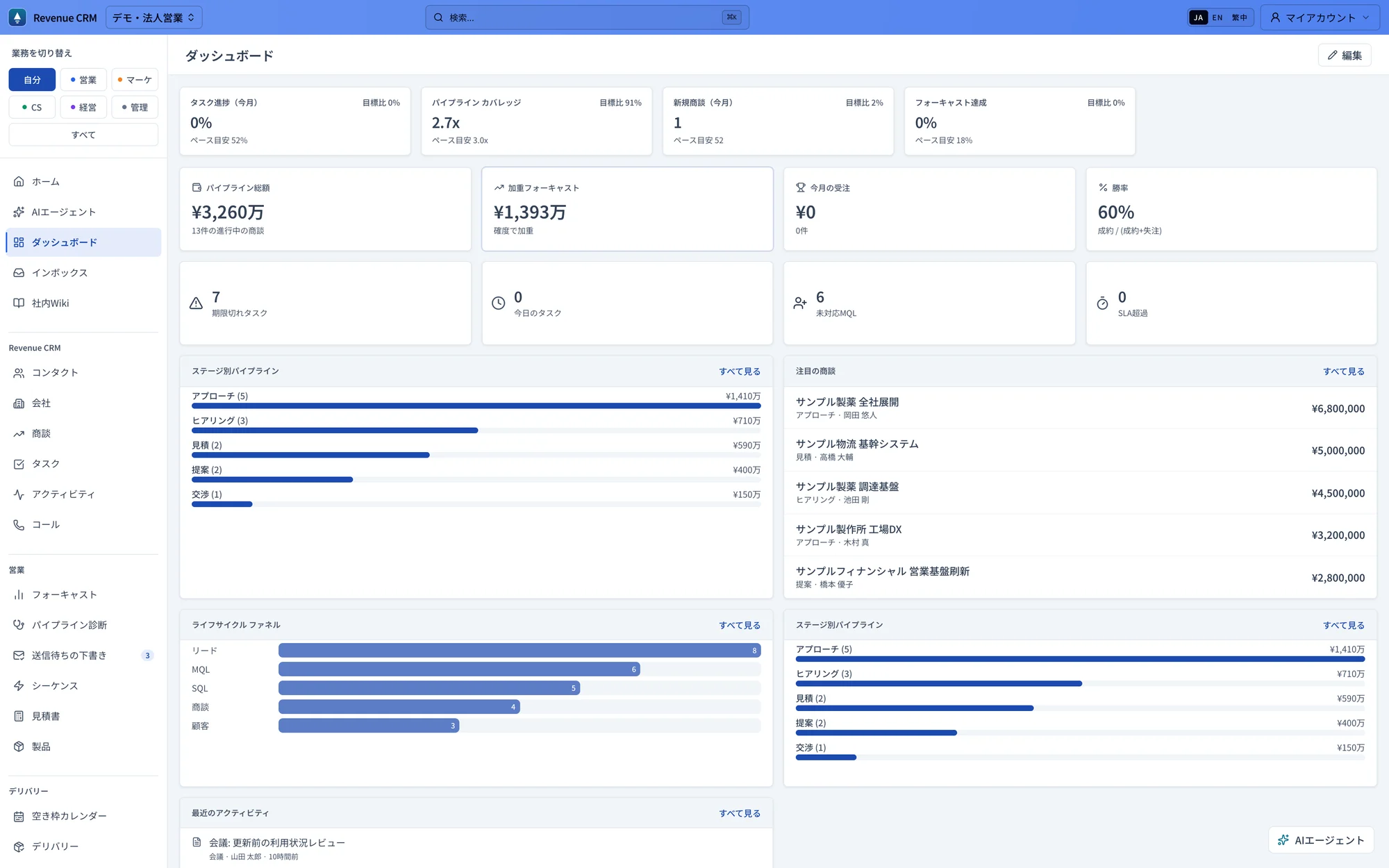Switch role filter to 管理
This screenshot has width=1389, height=868.
click(135, 107)
